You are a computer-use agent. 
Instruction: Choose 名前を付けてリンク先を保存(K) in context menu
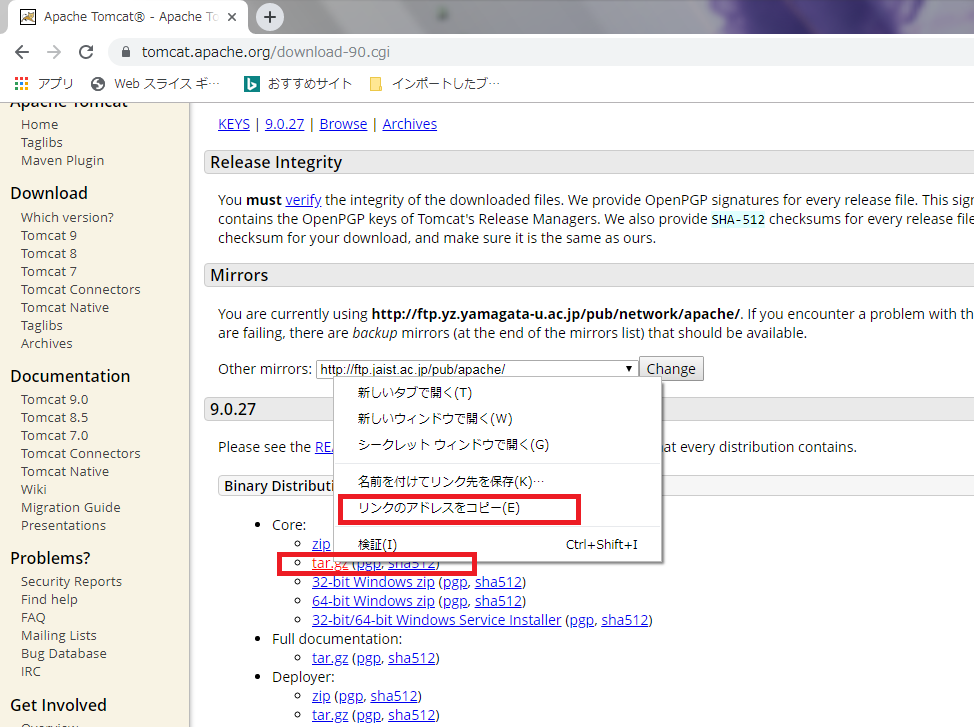(x=498, y=482)
